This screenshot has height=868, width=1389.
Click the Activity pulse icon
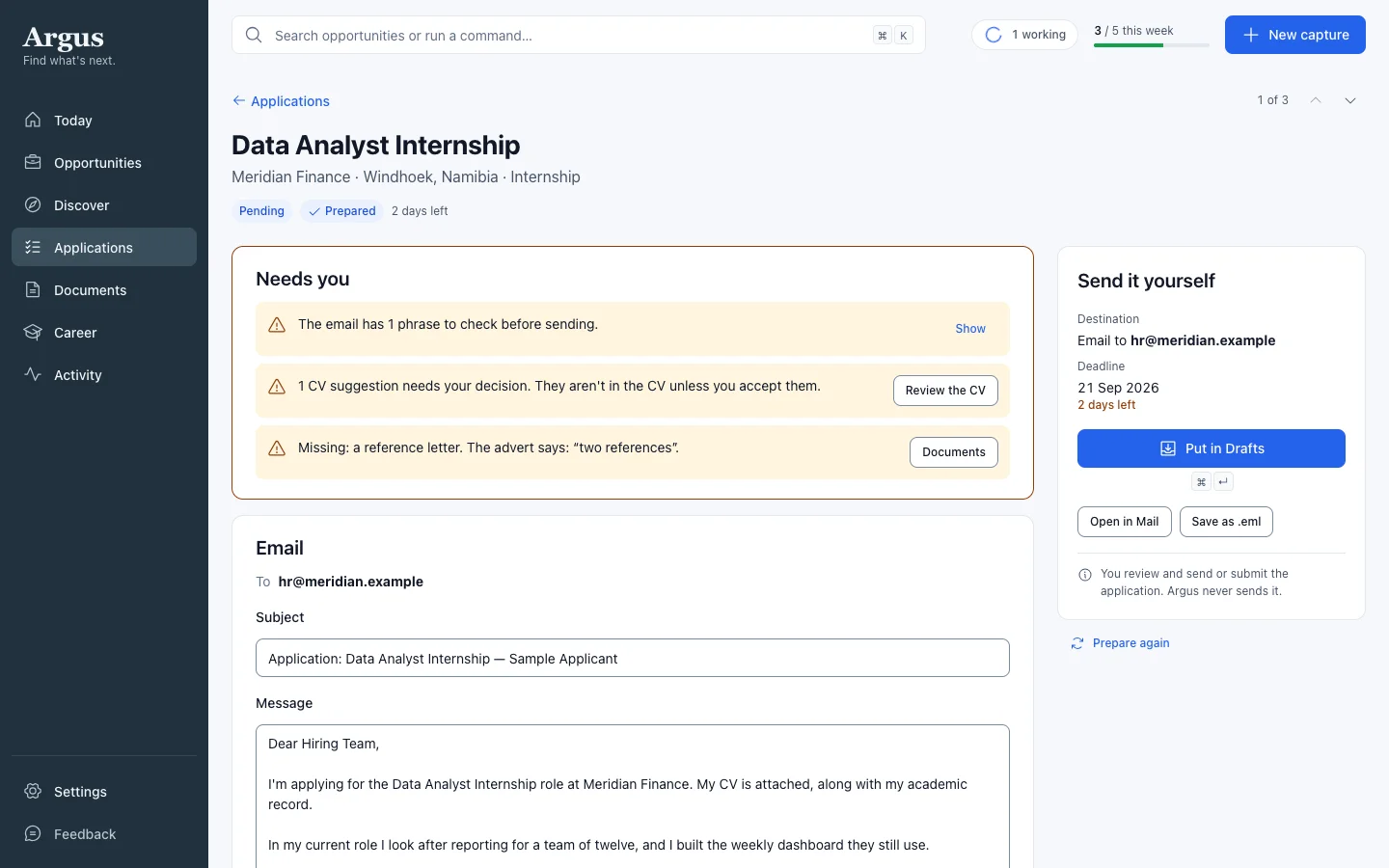33,374
